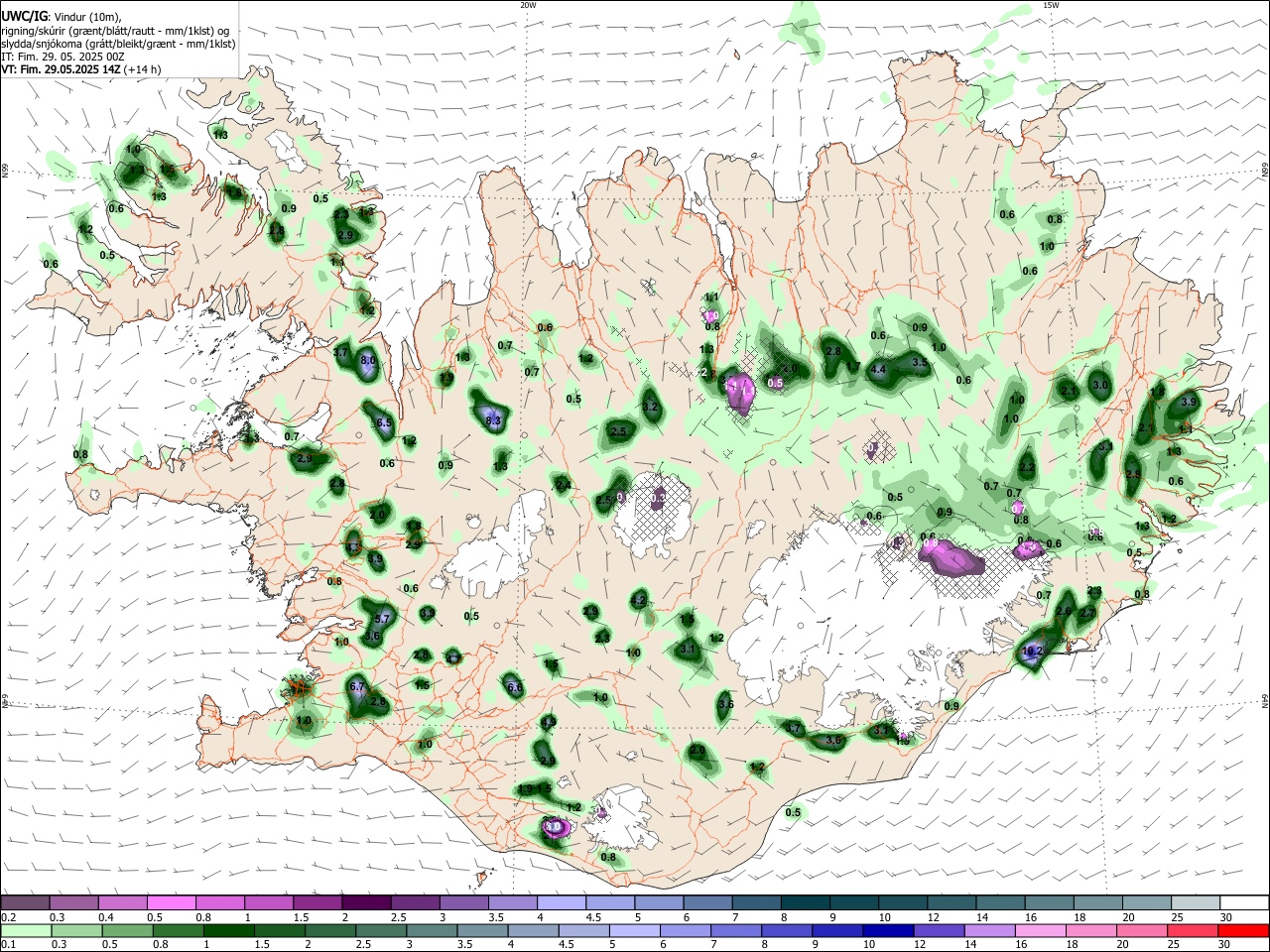This screenshot has height=952, width=1270.
Task: Select the "3.9" value on the east coast
Action: pyautogui.click(x=1189, y=402)
